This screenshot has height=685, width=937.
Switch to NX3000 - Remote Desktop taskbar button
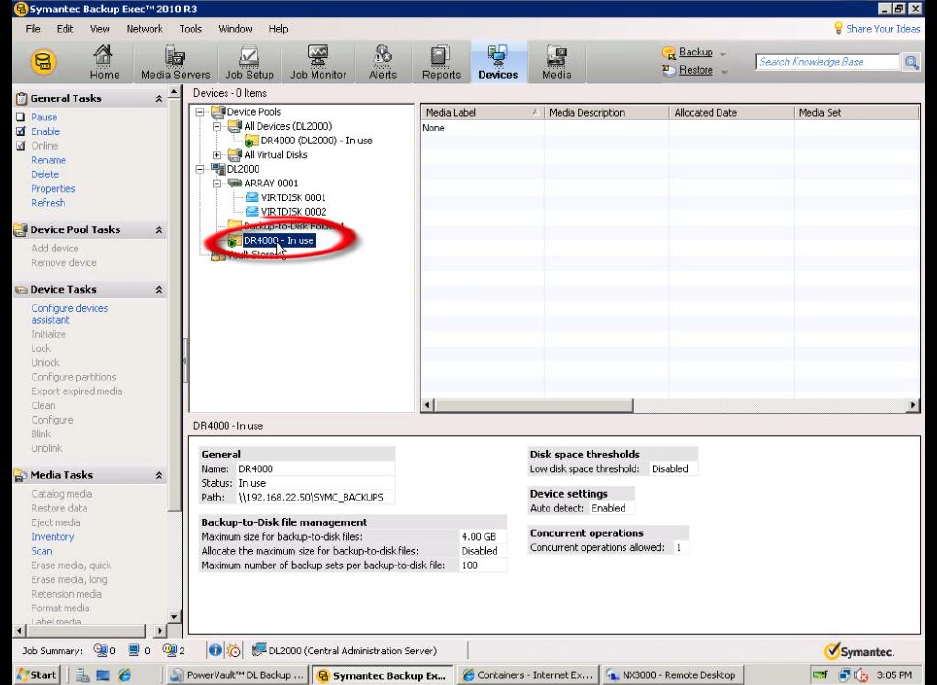point(673,675)
